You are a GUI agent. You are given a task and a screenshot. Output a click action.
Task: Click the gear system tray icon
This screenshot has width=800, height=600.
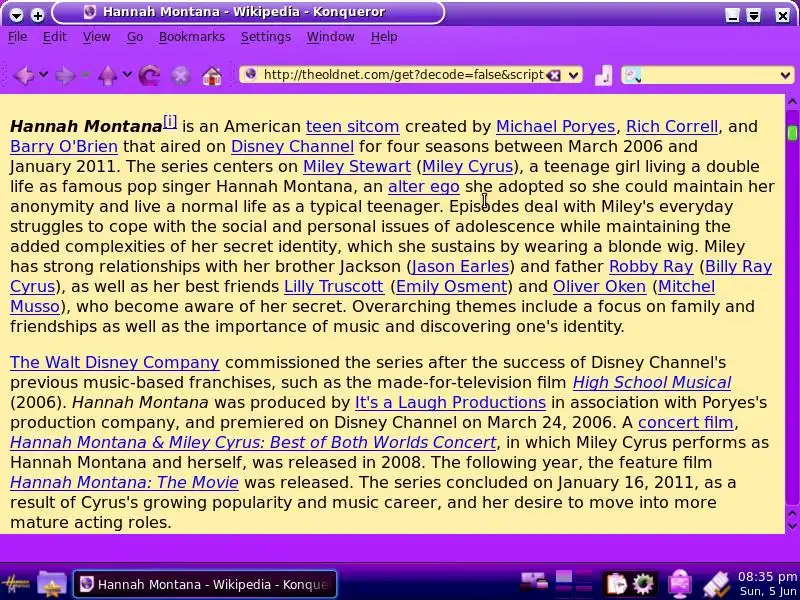tap(642, 583)
